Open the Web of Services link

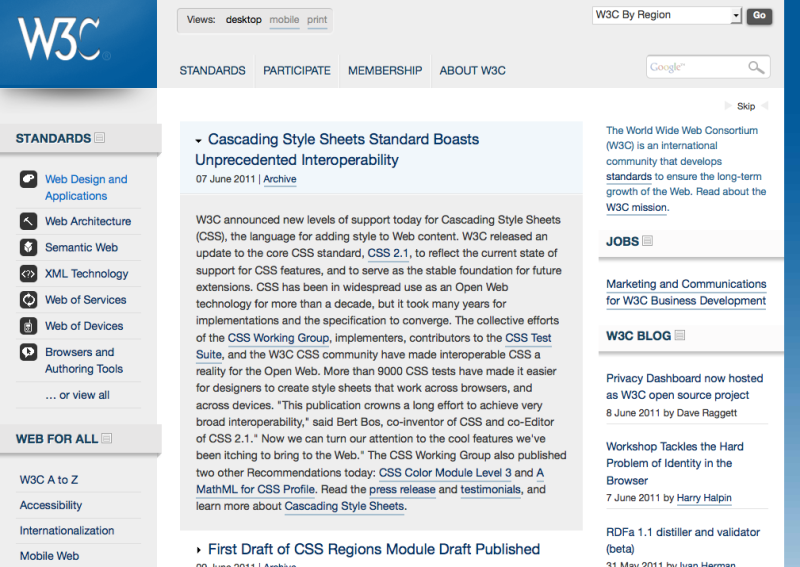click(85, 300)
